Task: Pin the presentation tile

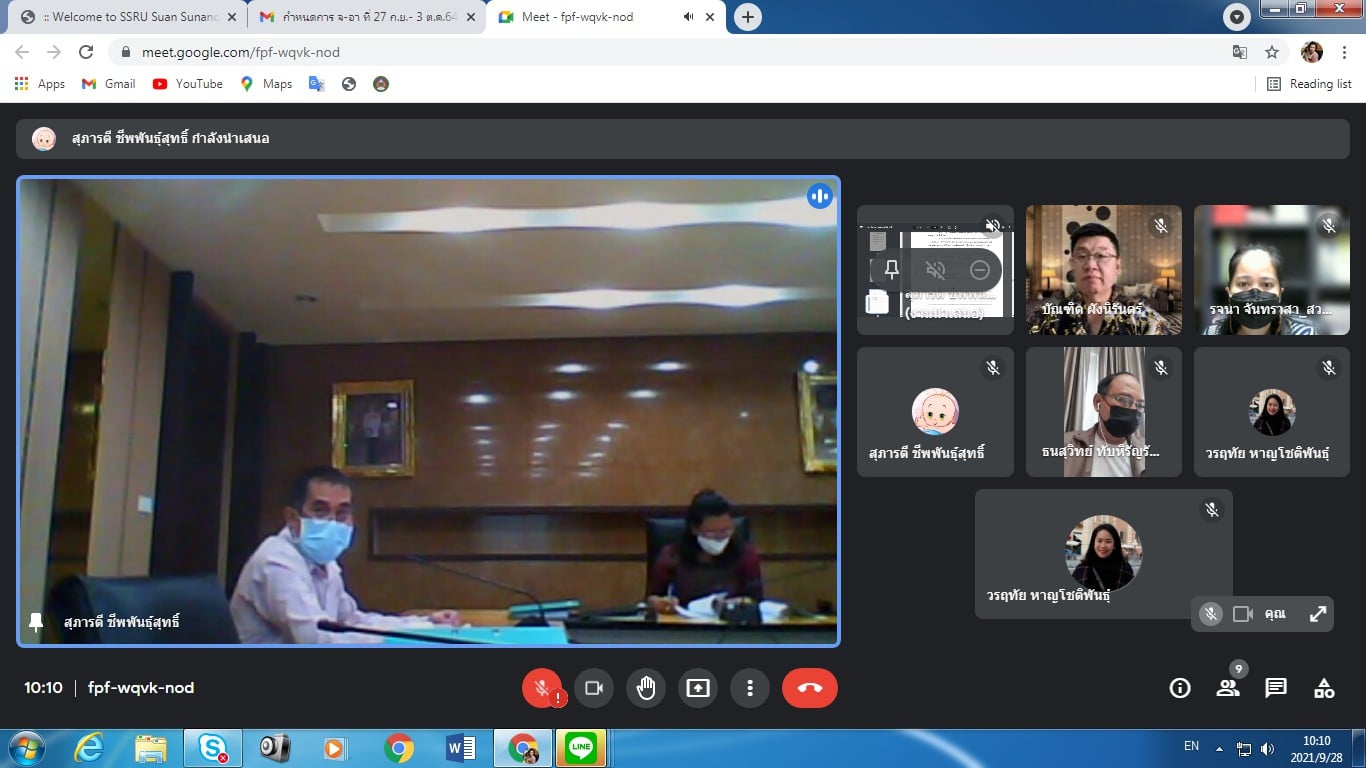Action: [x=892, y=270]
